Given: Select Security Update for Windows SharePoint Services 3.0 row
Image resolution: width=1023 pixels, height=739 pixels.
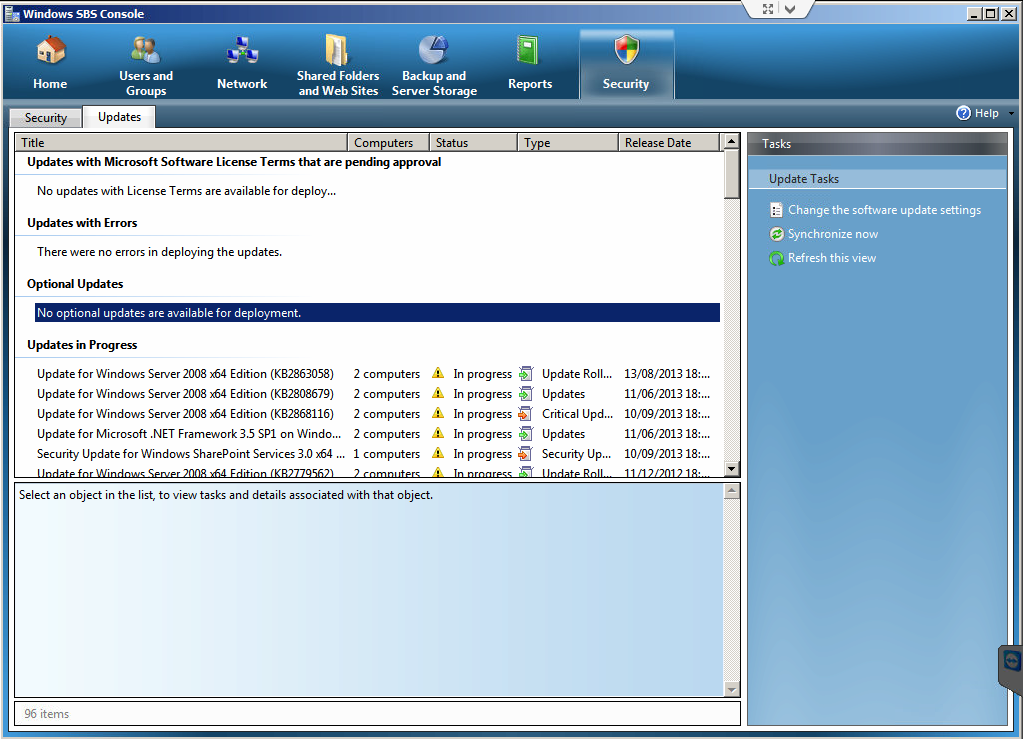Looking at the screenshot, I should [377, 454].
